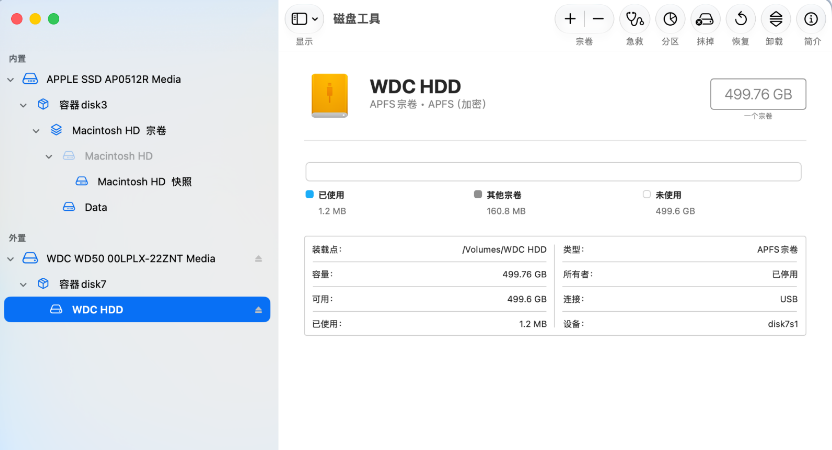Click the 连接 value USB

point(789,299)
